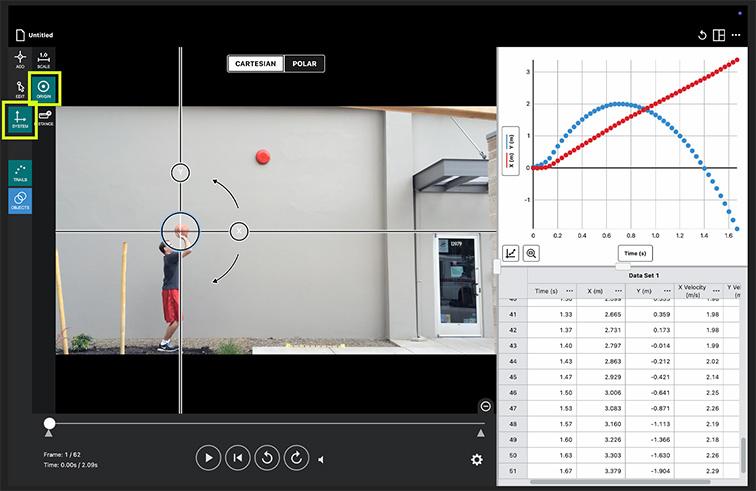Viewport: 756px width, 491px height.
Task: Select the Distance measuring tool
Action: pos(44,118)
